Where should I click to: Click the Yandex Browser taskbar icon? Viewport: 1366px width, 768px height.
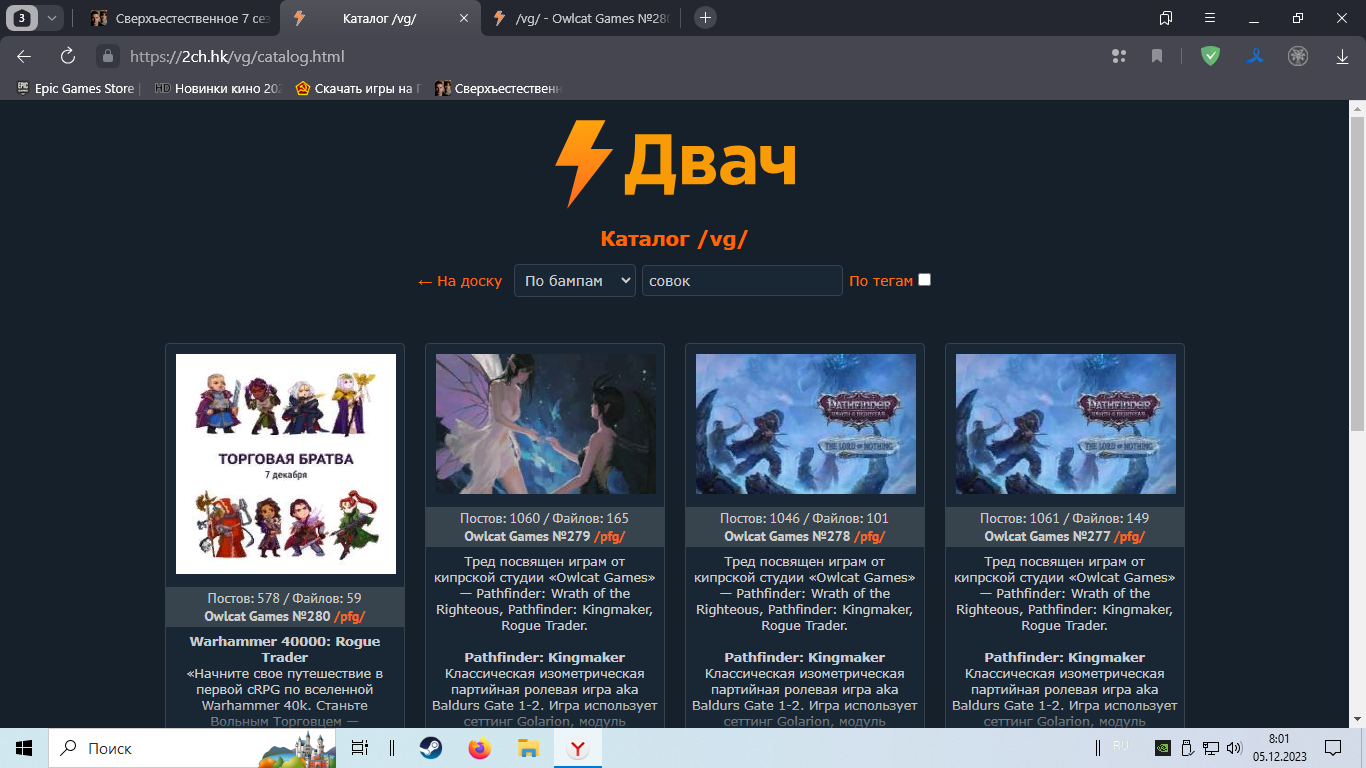578,748
